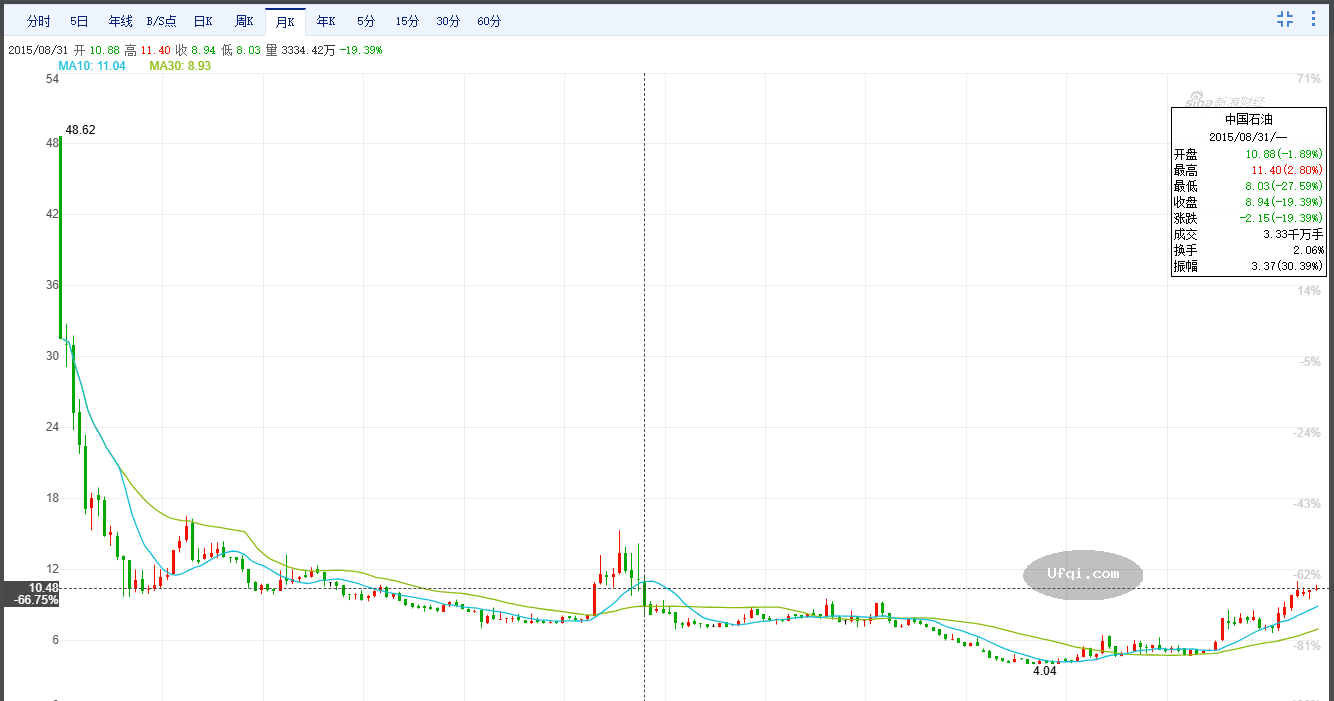
Task: Click the 中国石油 title in info box
Action: coord(1249,119)
